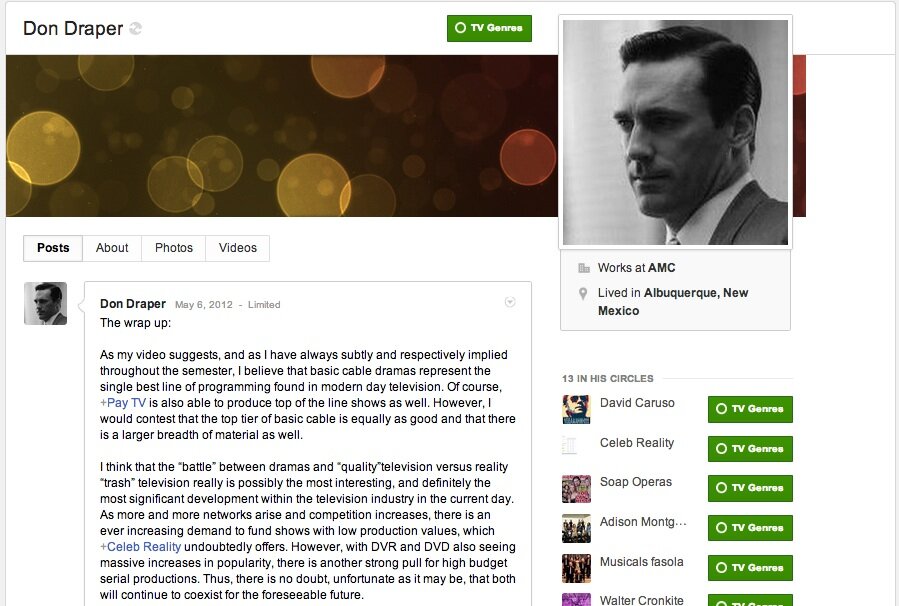
Task: Open TV Genres circle menu for Celeb Reality
Action: [x=750, y=448]
